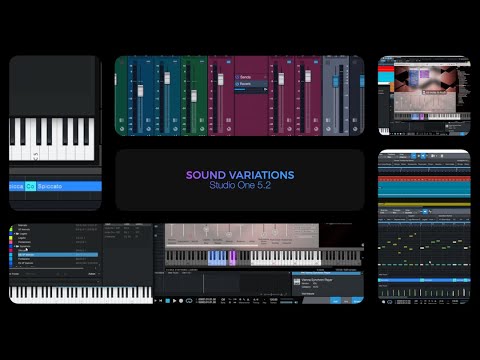480x360 pixels.
Task: Click the Stop button in the transport bar
Action: (168, 301)
